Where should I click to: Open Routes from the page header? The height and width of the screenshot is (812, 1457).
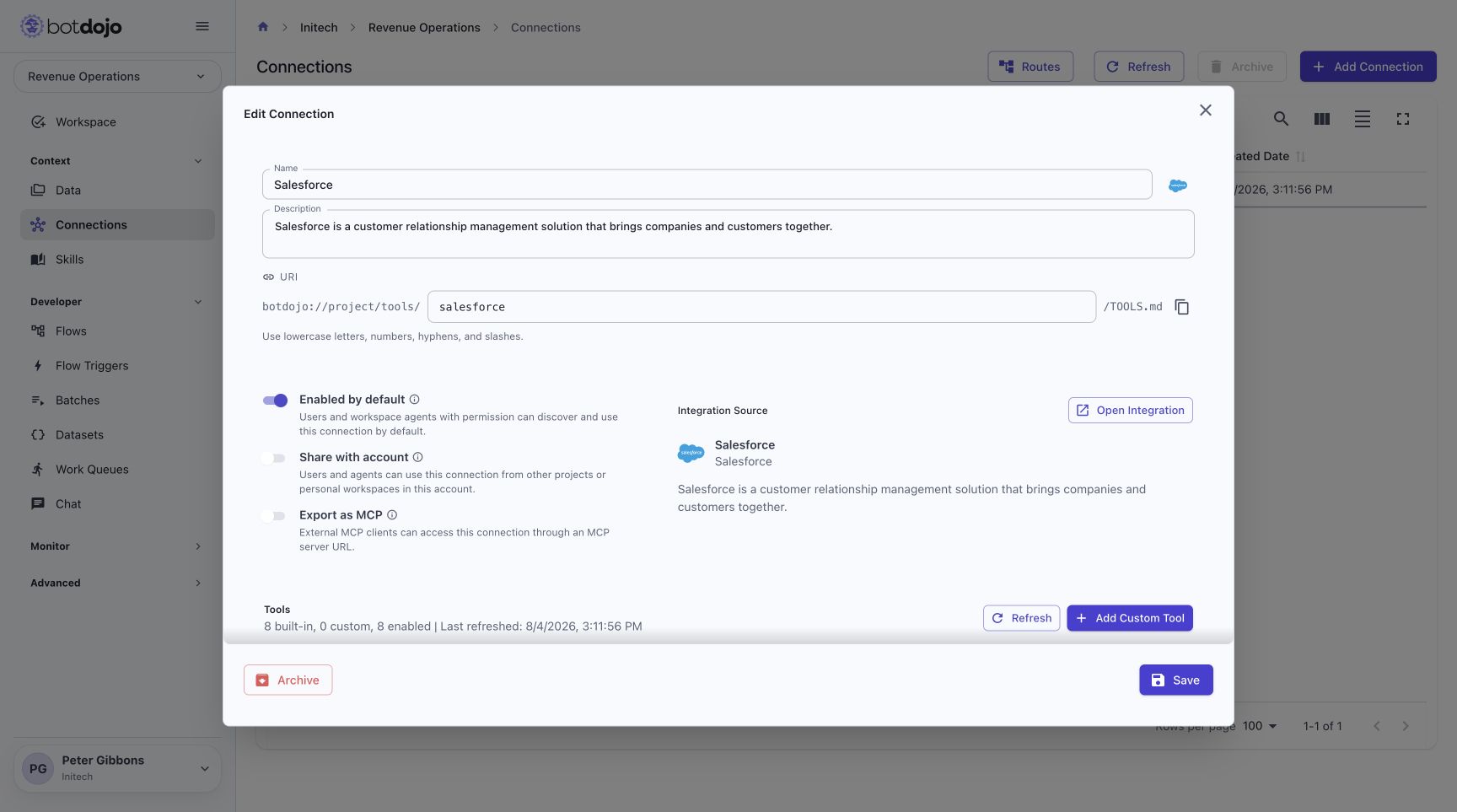tap(1030, 67)
